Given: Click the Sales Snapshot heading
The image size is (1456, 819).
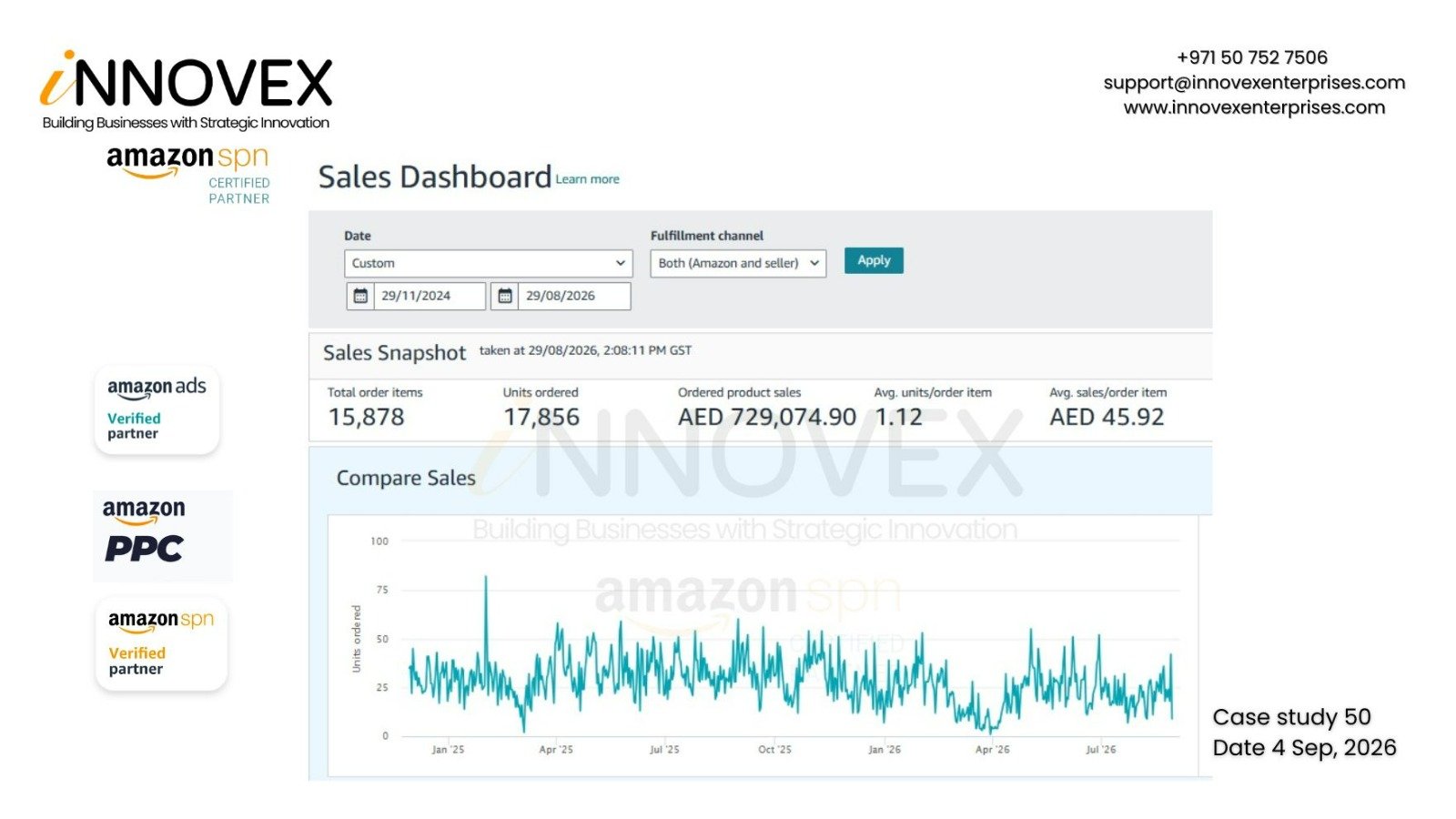Looking at the screenshot, I should coord(394,353).
